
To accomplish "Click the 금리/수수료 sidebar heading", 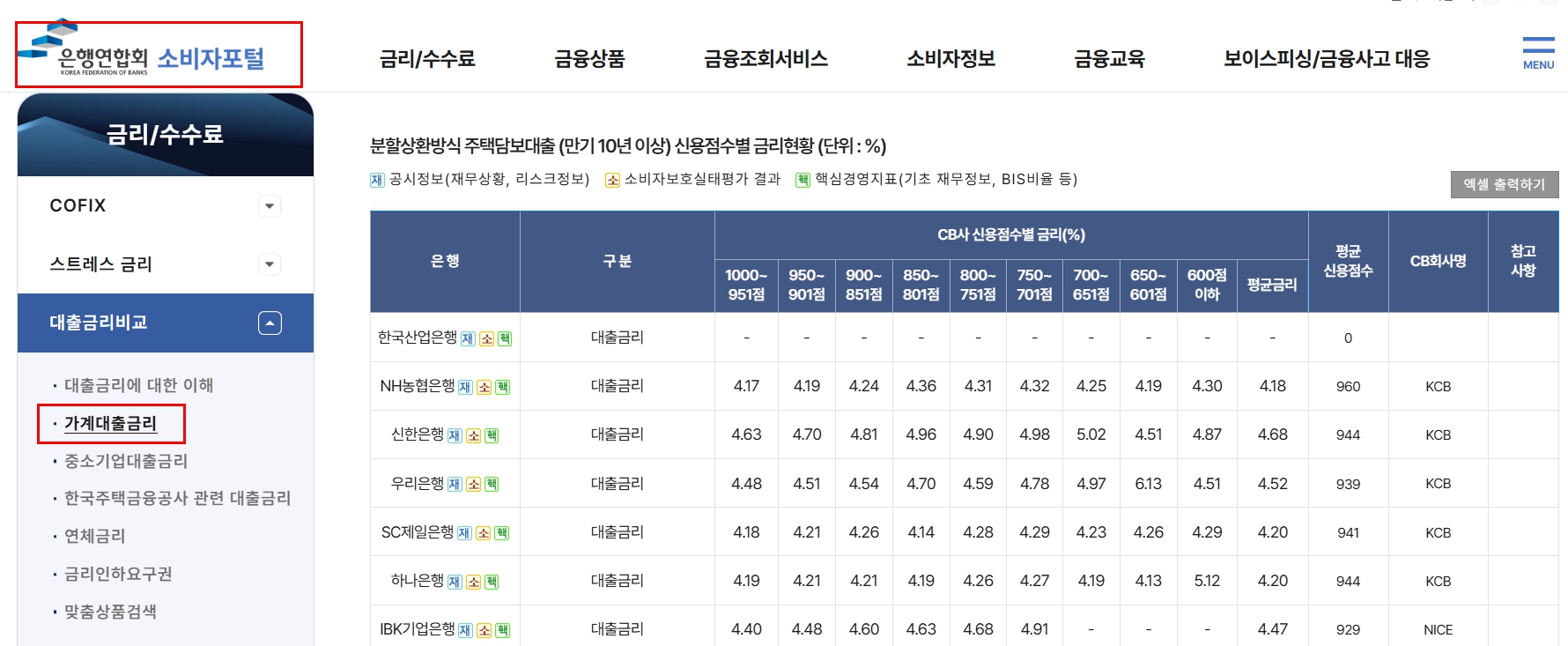I will pyautogui.click(x=165, y=134).
